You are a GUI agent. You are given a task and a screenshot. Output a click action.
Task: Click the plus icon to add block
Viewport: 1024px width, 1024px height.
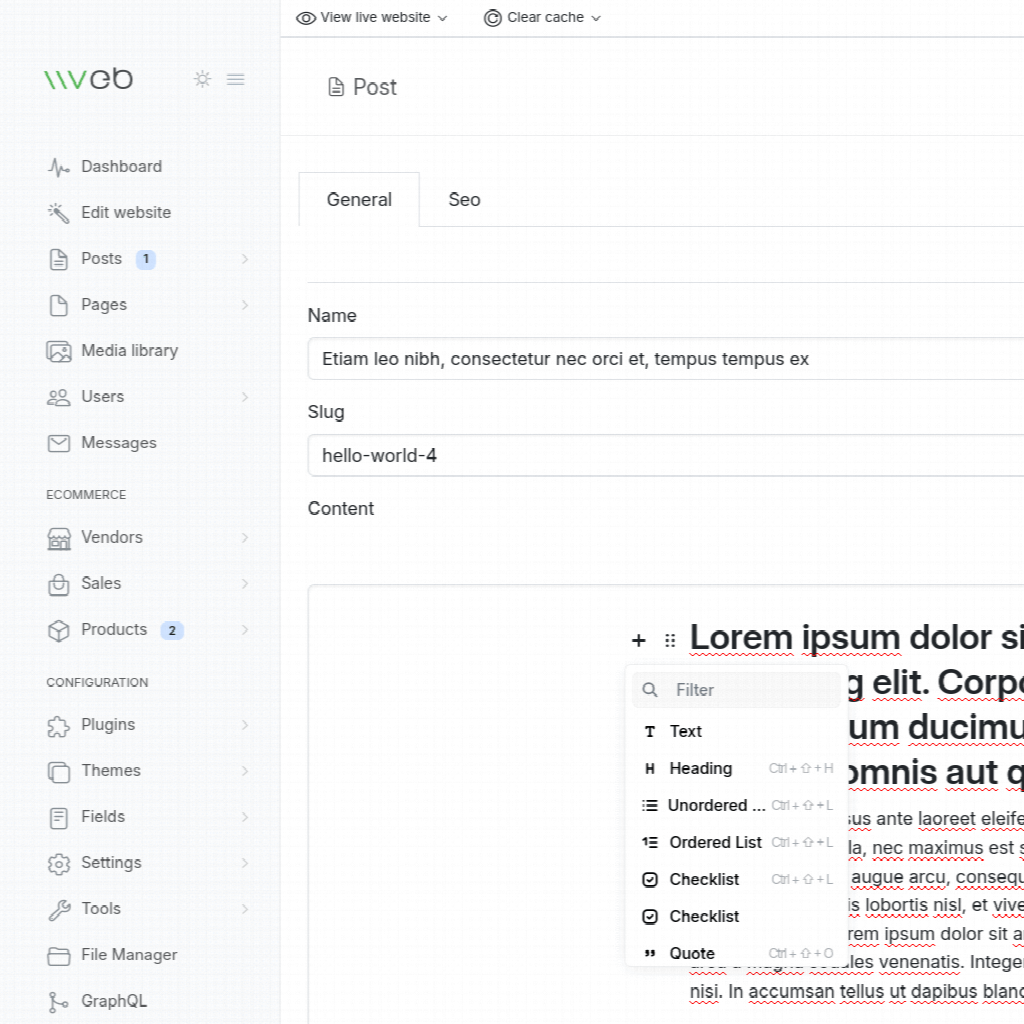pyautogui.click(x=639, y=640)
